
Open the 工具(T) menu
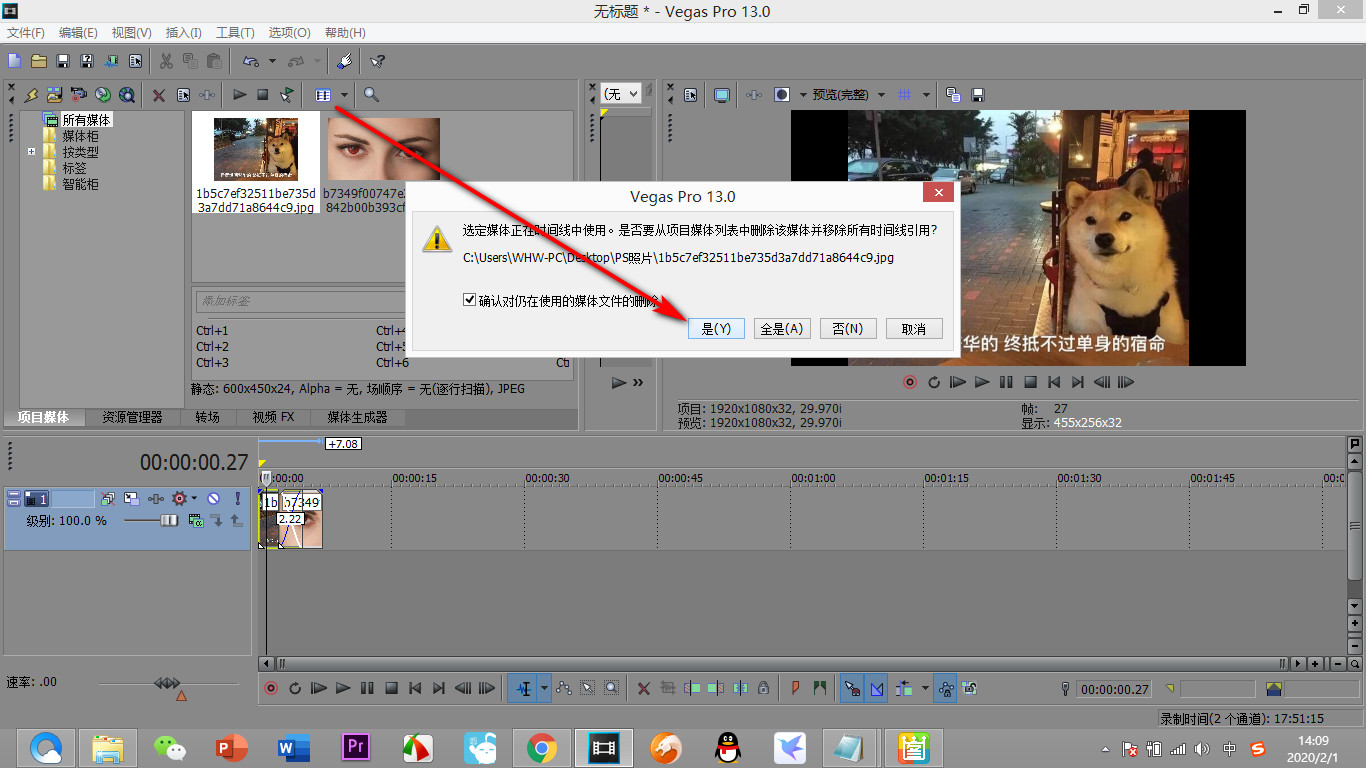pos(235,33)
